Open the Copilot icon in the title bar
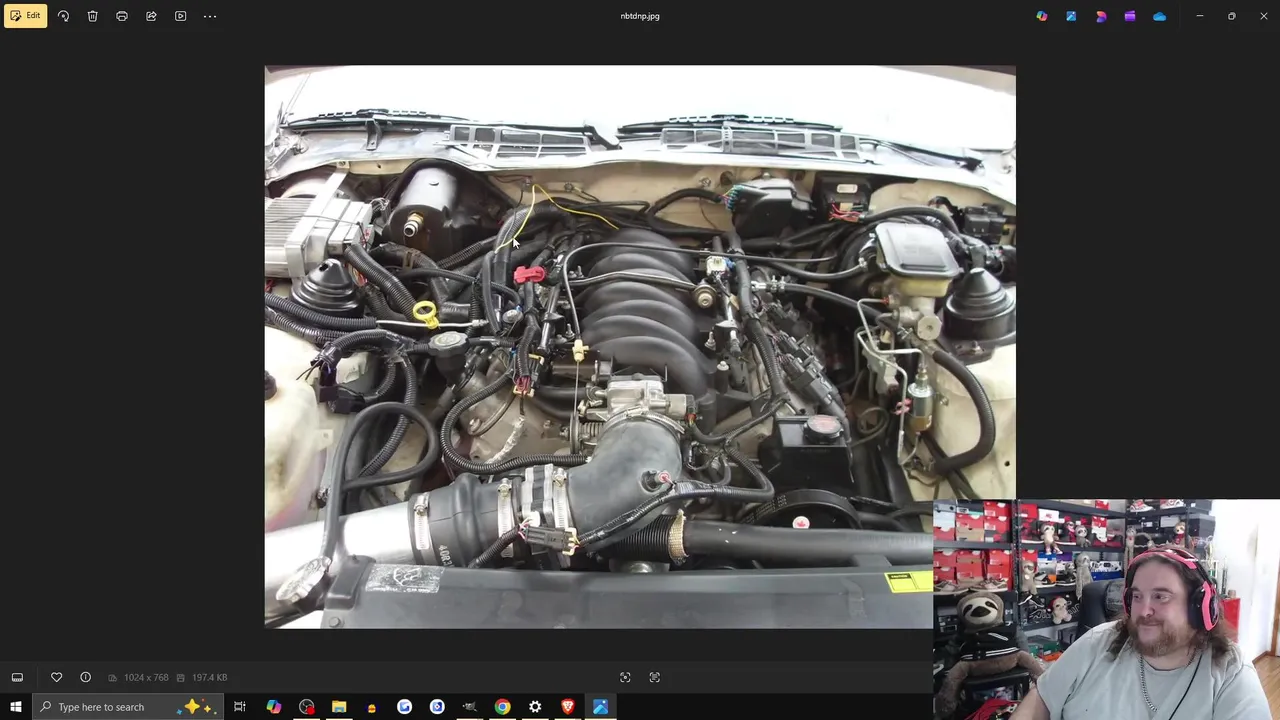1280x720 pixels. [x=1042, y=16]
